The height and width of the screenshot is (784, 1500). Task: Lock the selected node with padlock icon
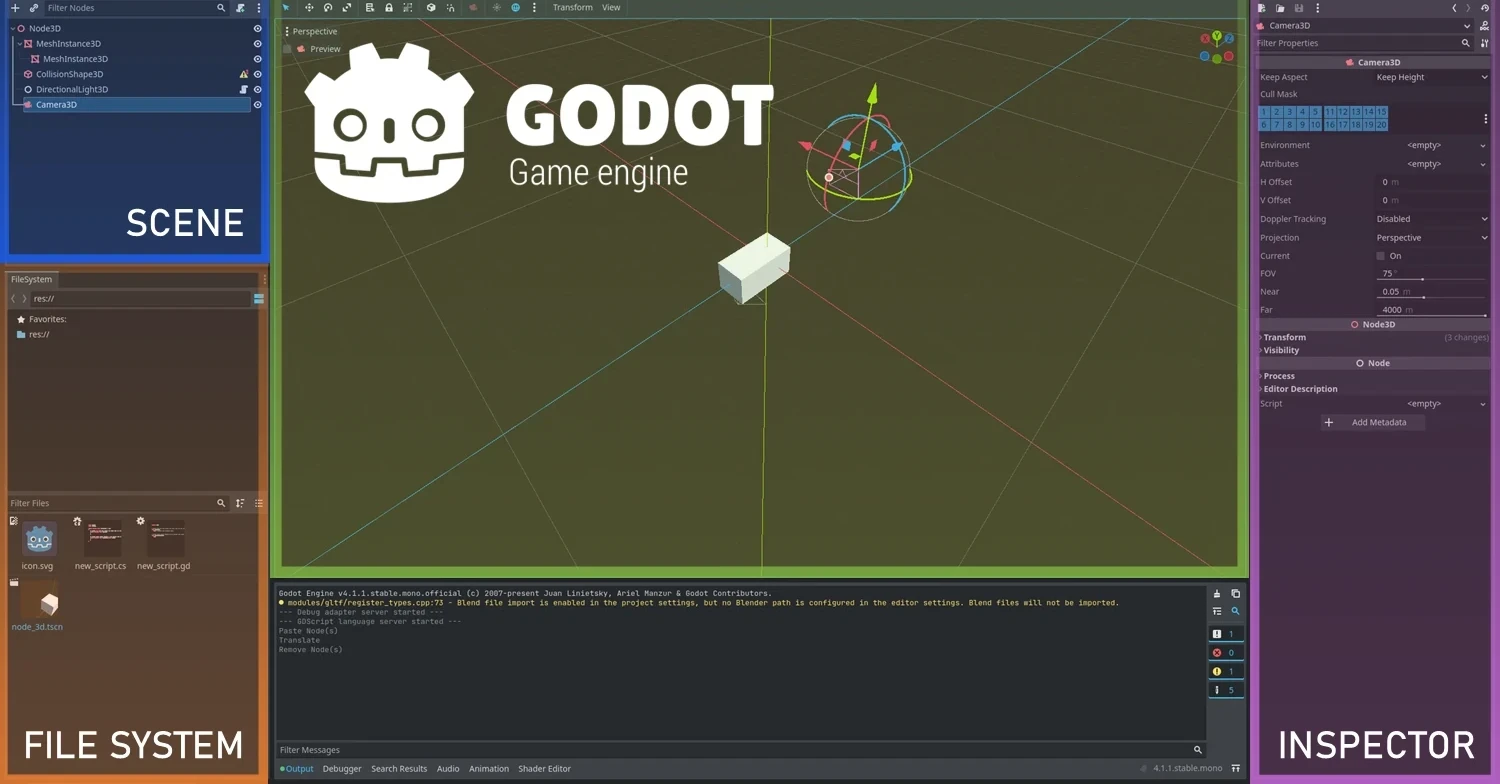point(389,8)
